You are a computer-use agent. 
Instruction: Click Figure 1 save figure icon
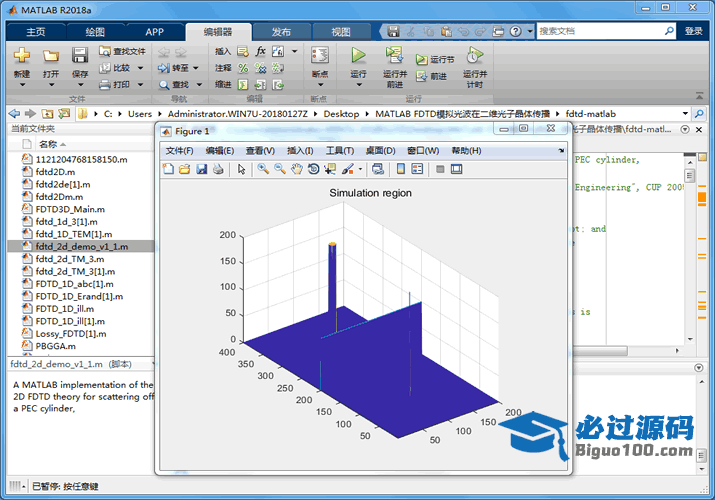tap(202, 169)
